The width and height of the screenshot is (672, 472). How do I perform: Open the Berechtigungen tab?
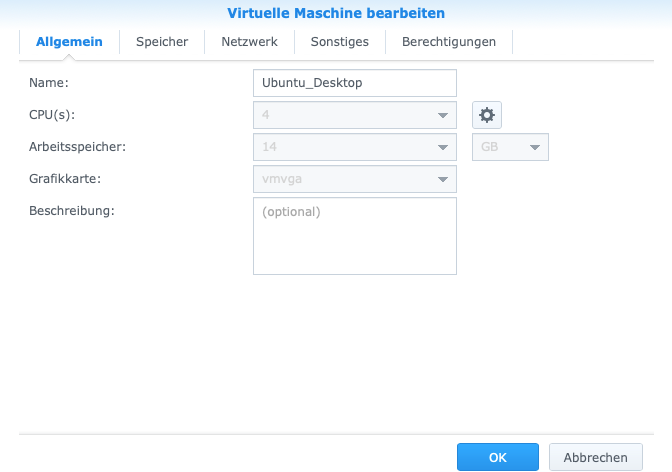[x=448, y=42]
